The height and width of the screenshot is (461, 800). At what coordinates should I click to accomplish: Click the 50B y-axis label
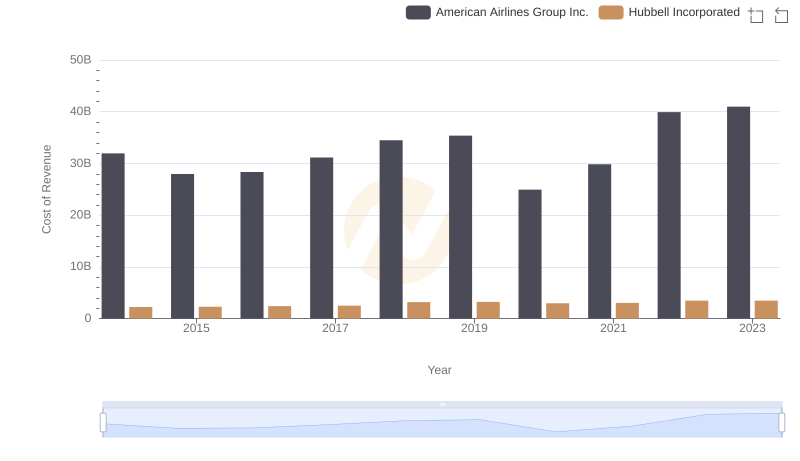pyautogui.click(x=81, y=60)
